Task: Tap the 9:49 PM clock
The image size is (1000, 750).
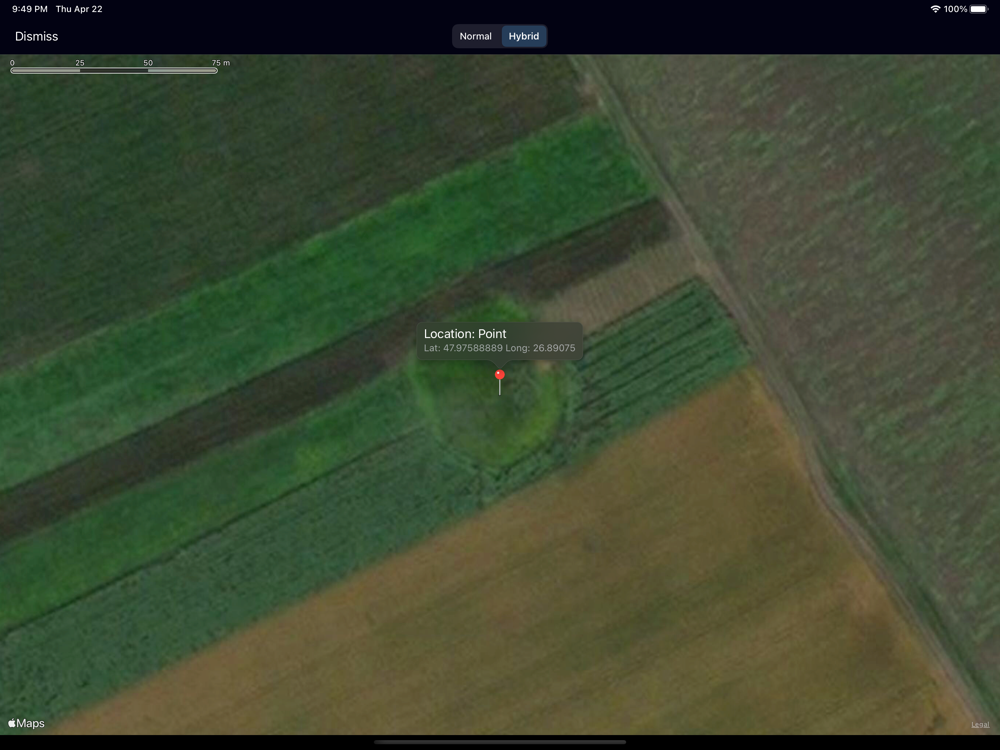Action: (x=30, y=9)
